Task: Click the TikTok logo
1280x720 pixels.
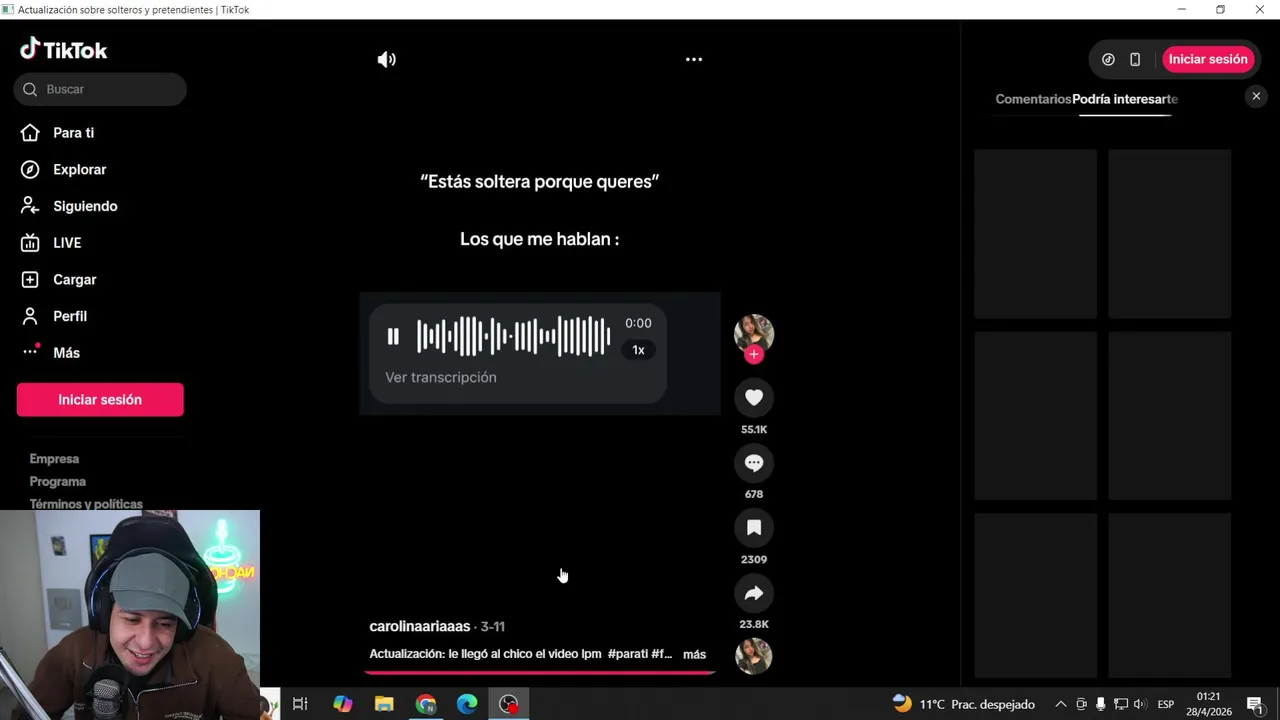Action: coord(63,49)
